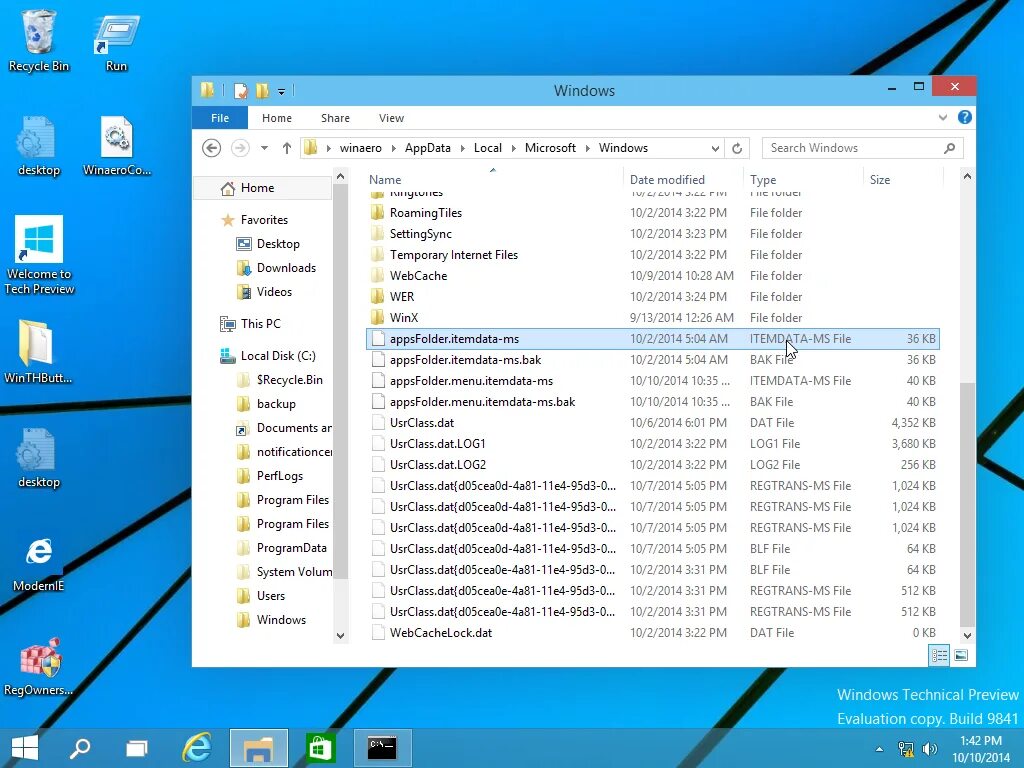
Task: Open recent locations dropdown arrow
Action: [x=264, y=148]
